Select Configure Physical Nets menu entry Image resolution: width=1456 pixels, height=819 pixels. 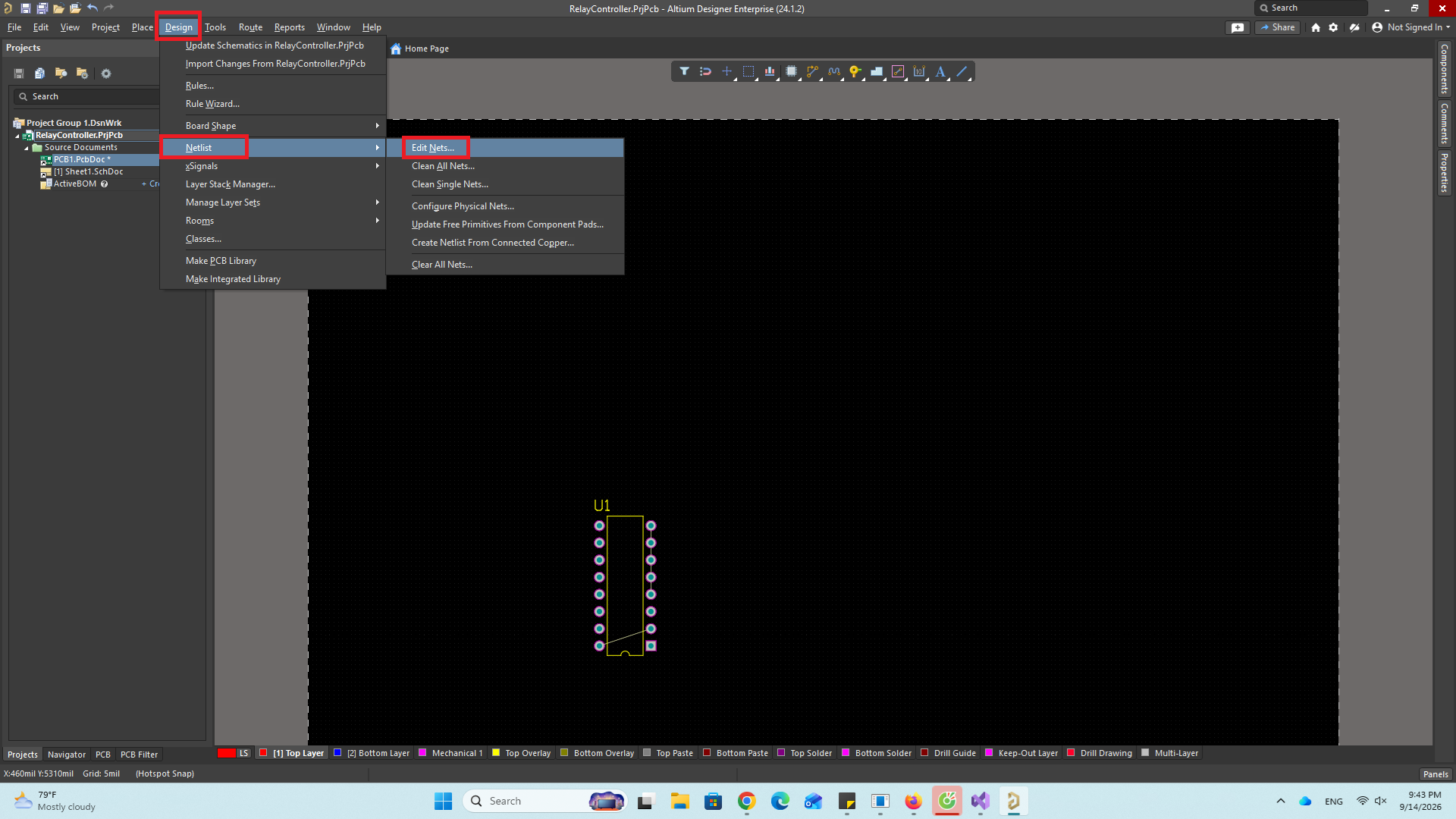tap(463, 206)
